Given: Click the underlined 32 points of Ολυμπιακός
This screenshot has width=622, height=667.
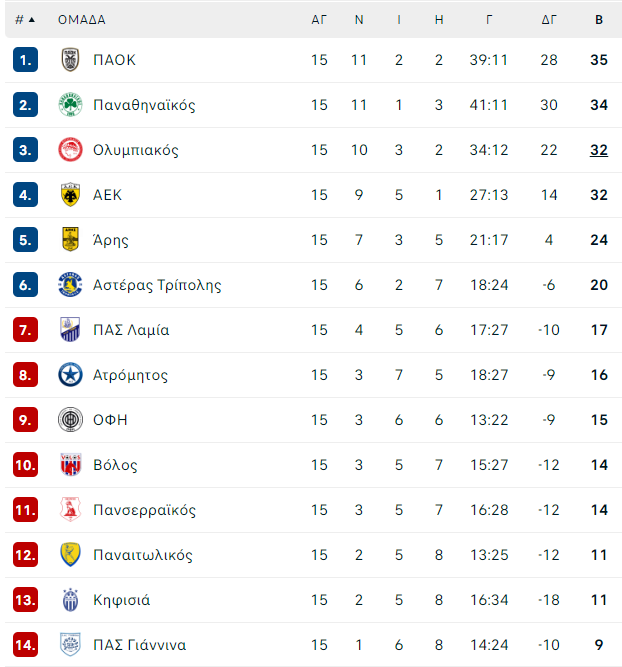Looking at the screenshot, I should tap(599, 150).
